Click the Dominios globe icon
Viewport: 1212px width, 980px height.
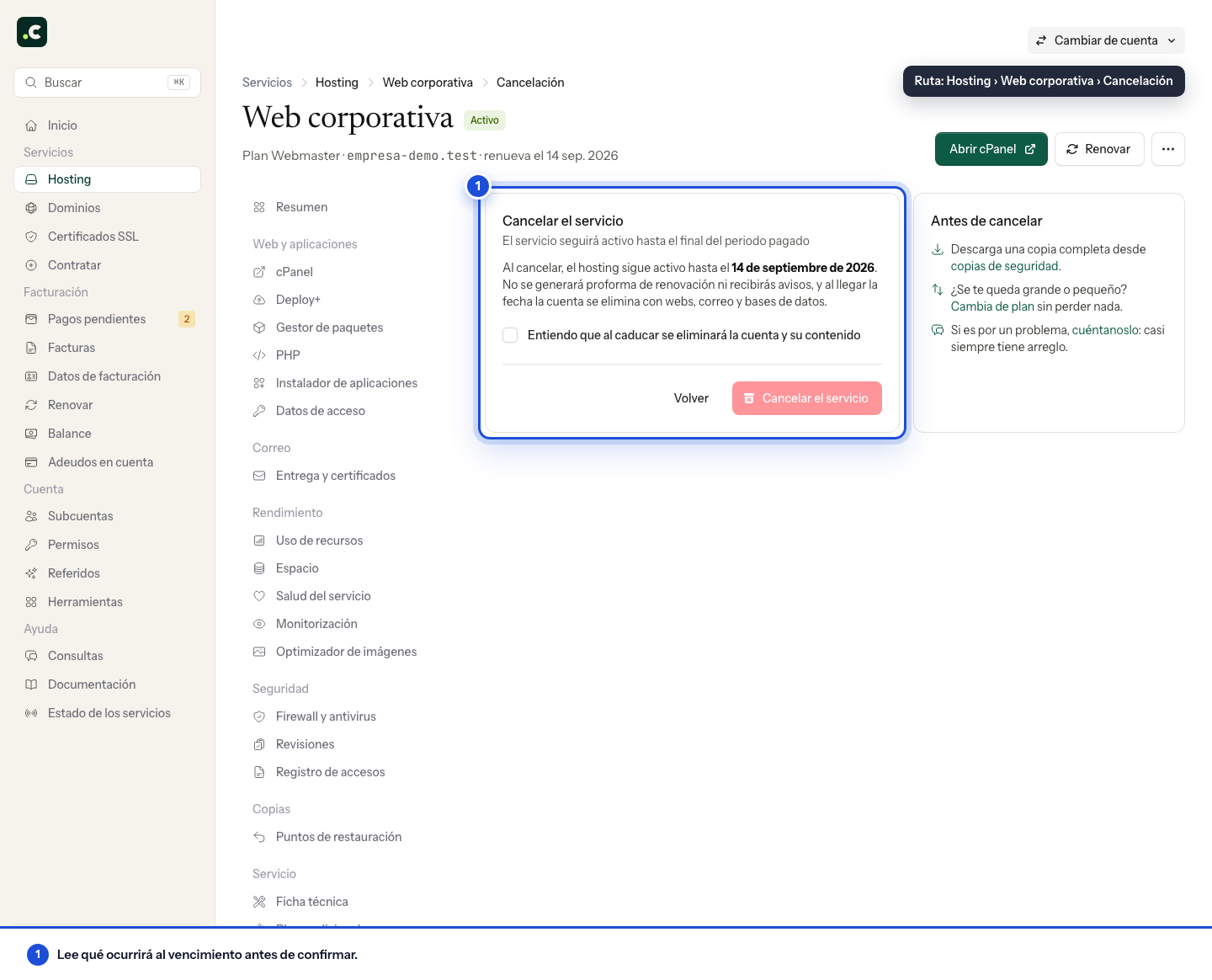[x=31, y=208]
